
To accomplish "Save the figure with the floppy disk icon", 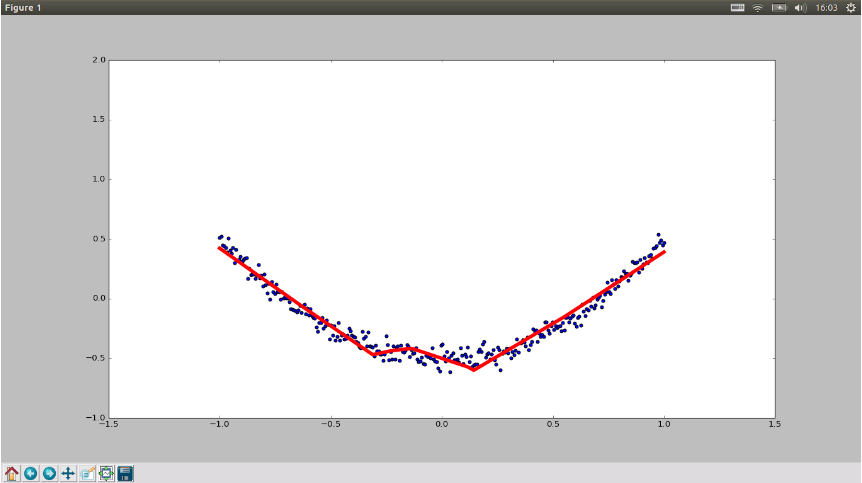I will [x=125, y=473].
